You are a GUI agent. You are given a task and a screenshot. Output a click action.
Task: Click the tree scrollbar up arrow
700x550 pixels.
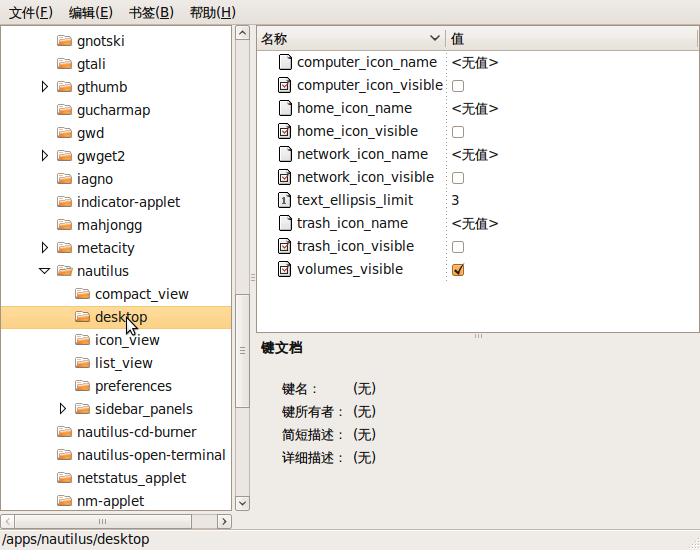coord(242,33)
